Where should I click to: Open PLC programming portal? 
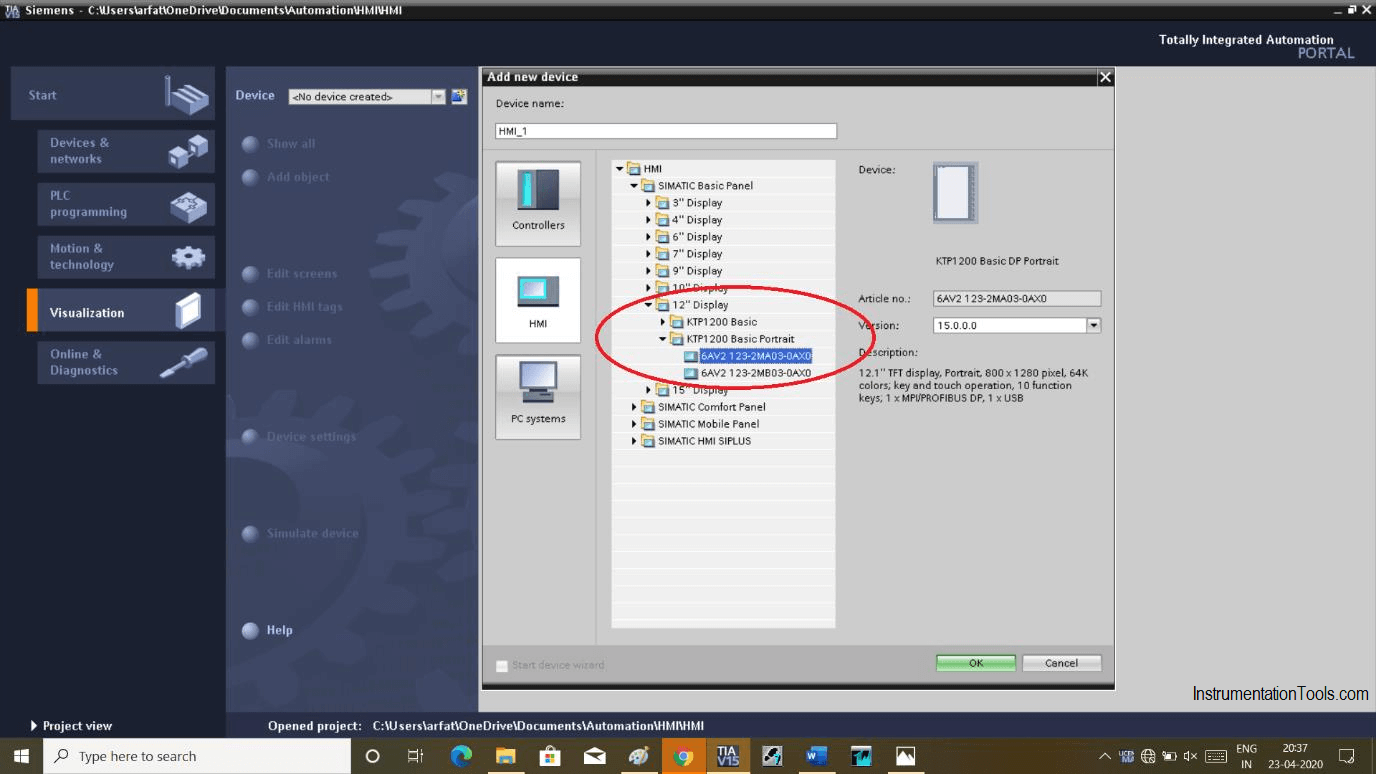pyautogui.click(x=126, y=204)
